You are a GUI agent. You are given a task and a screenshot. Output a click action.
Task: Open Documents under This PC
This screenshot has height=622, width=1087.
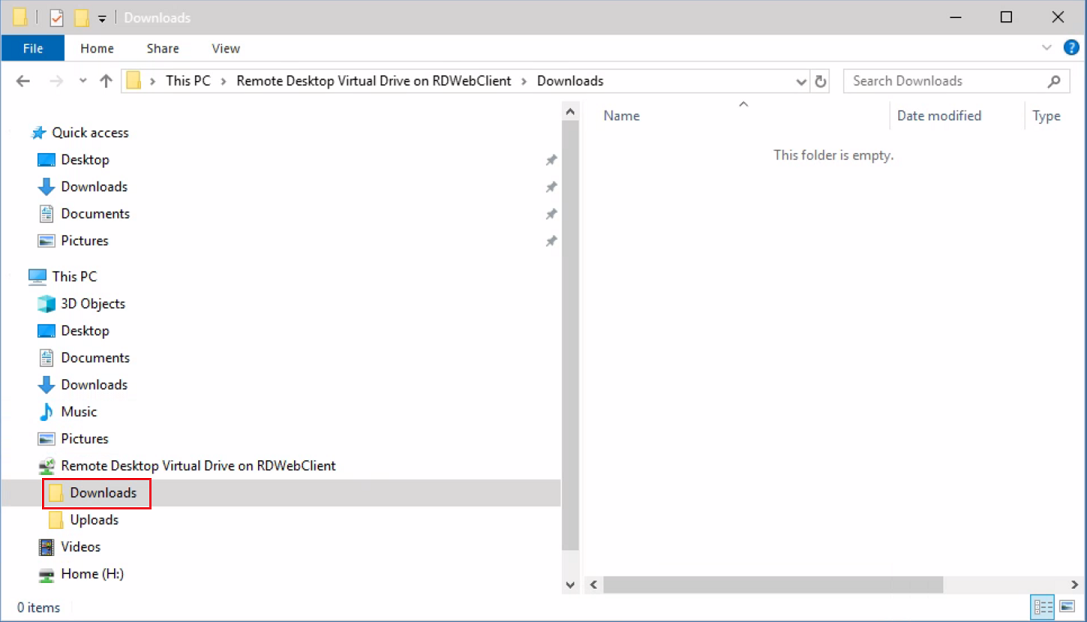point(95,358)
